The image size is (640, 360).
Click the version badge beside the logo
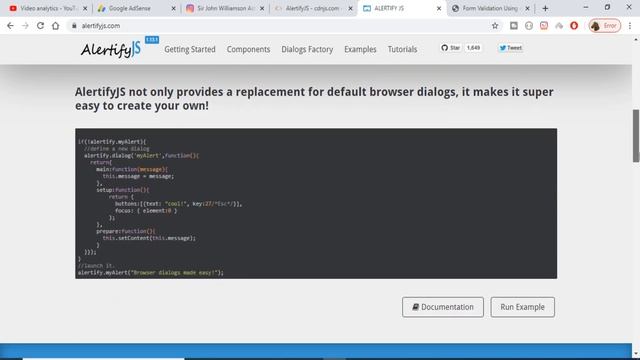[152, 40]
